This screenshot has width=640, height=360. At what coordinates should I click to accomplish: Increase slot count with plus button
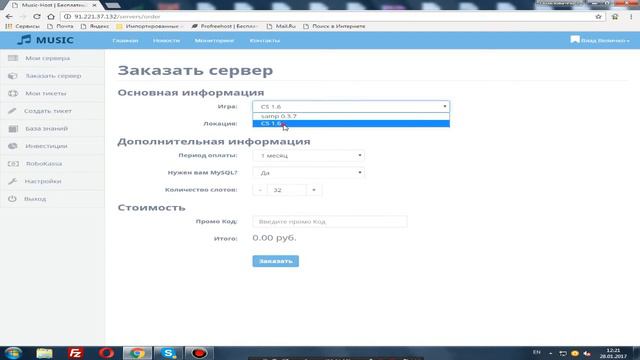[x=314, y=190]
